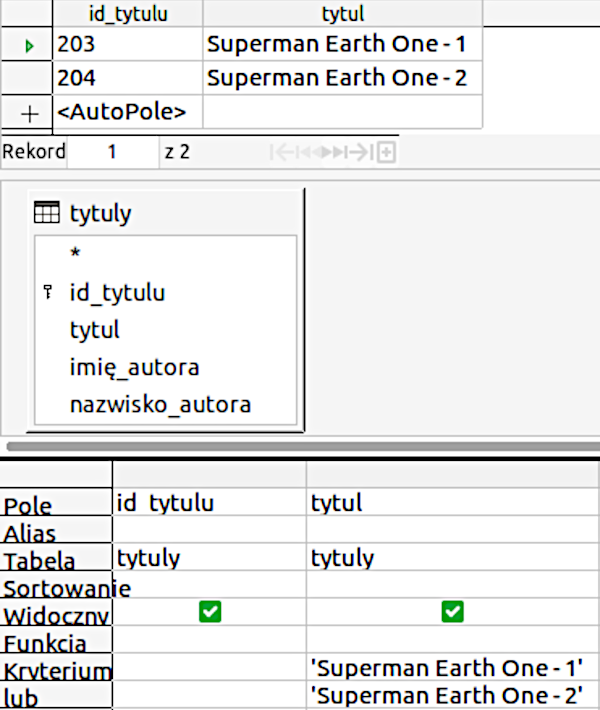The image size is (600, 710).
Task: Select the id_tytulu column header in results
Action: [x=127, y=12]
